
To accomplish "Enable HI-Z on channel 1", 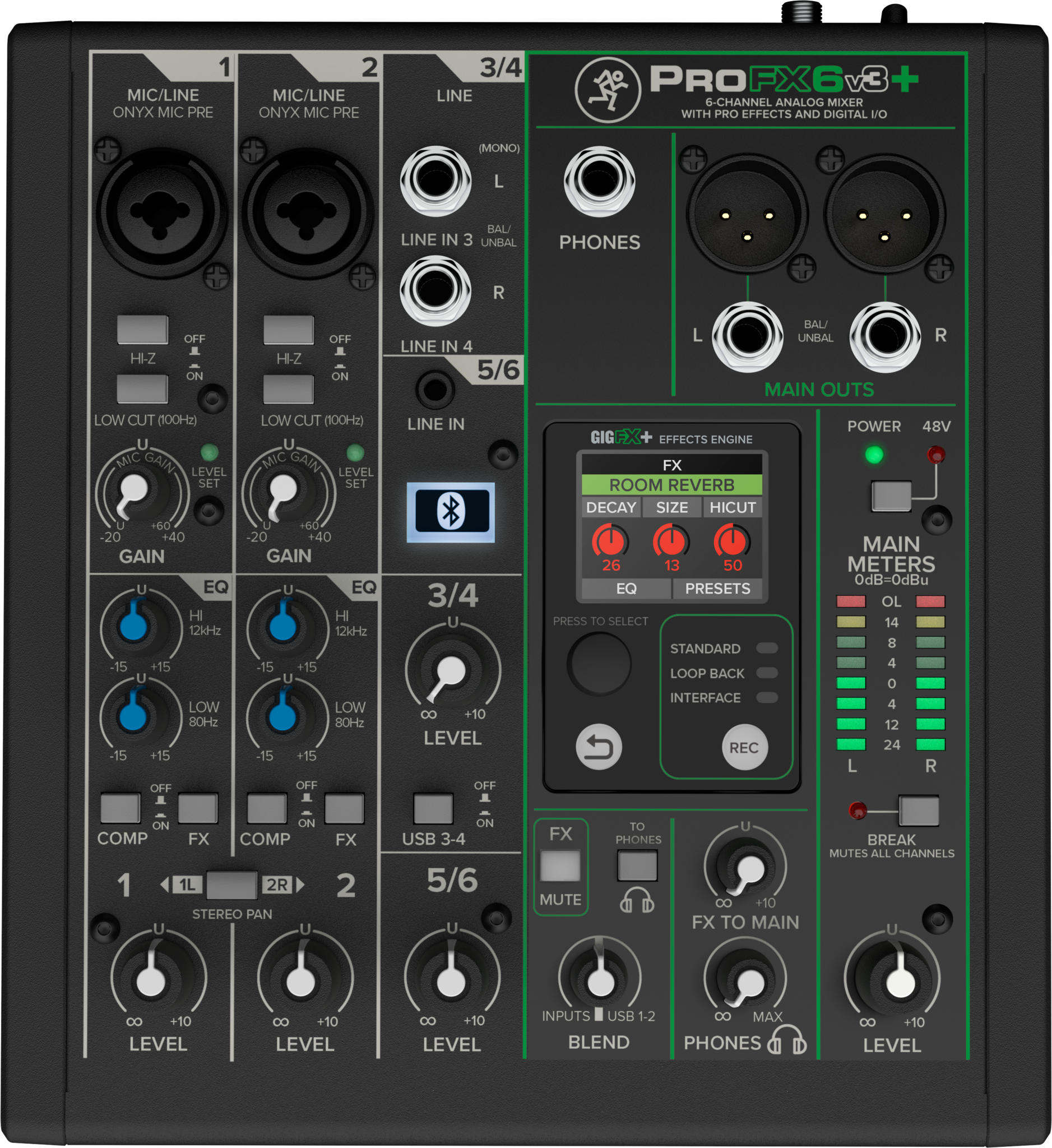I will (x=142, y=330).
